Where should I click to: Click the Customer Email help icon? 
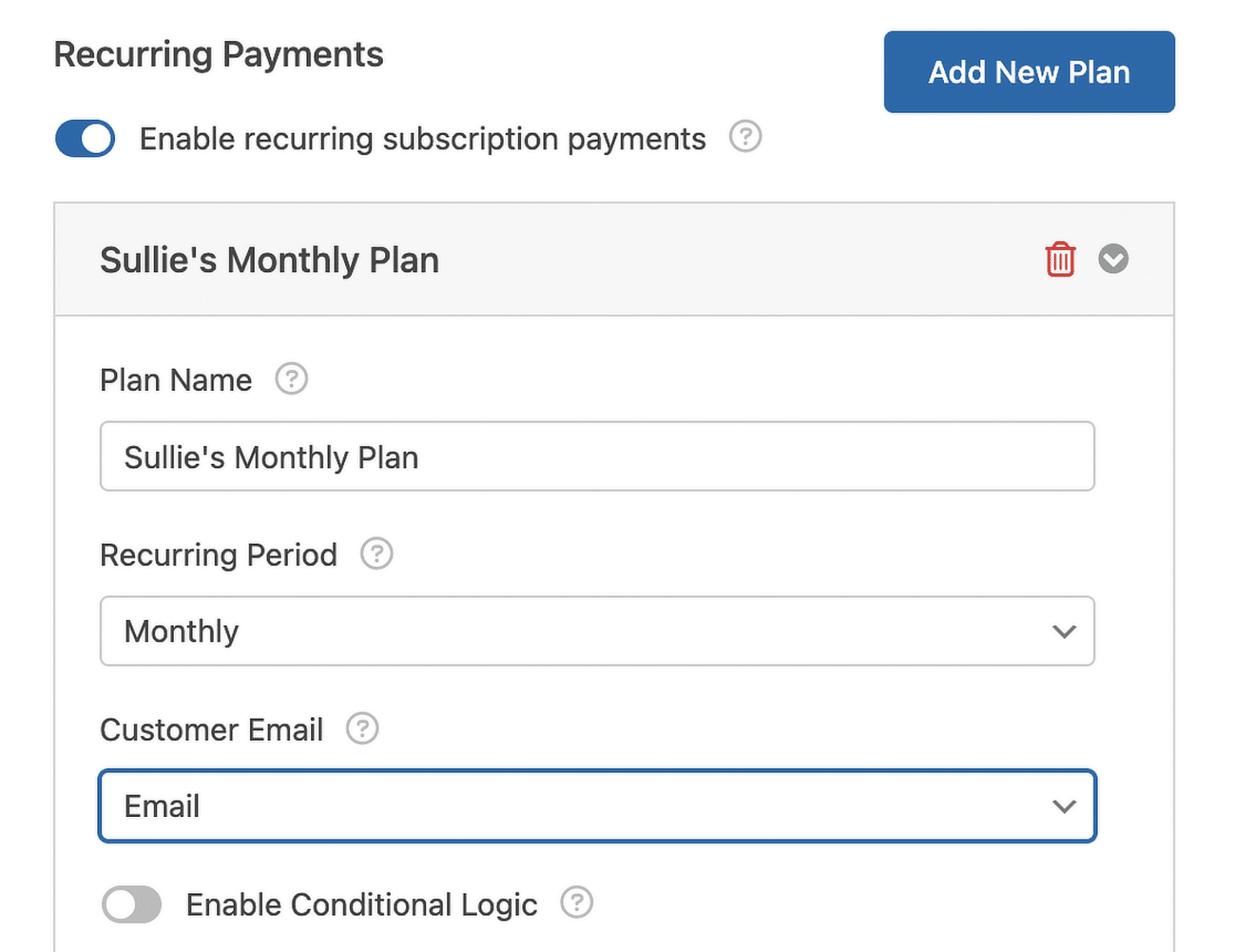point(363,728)
